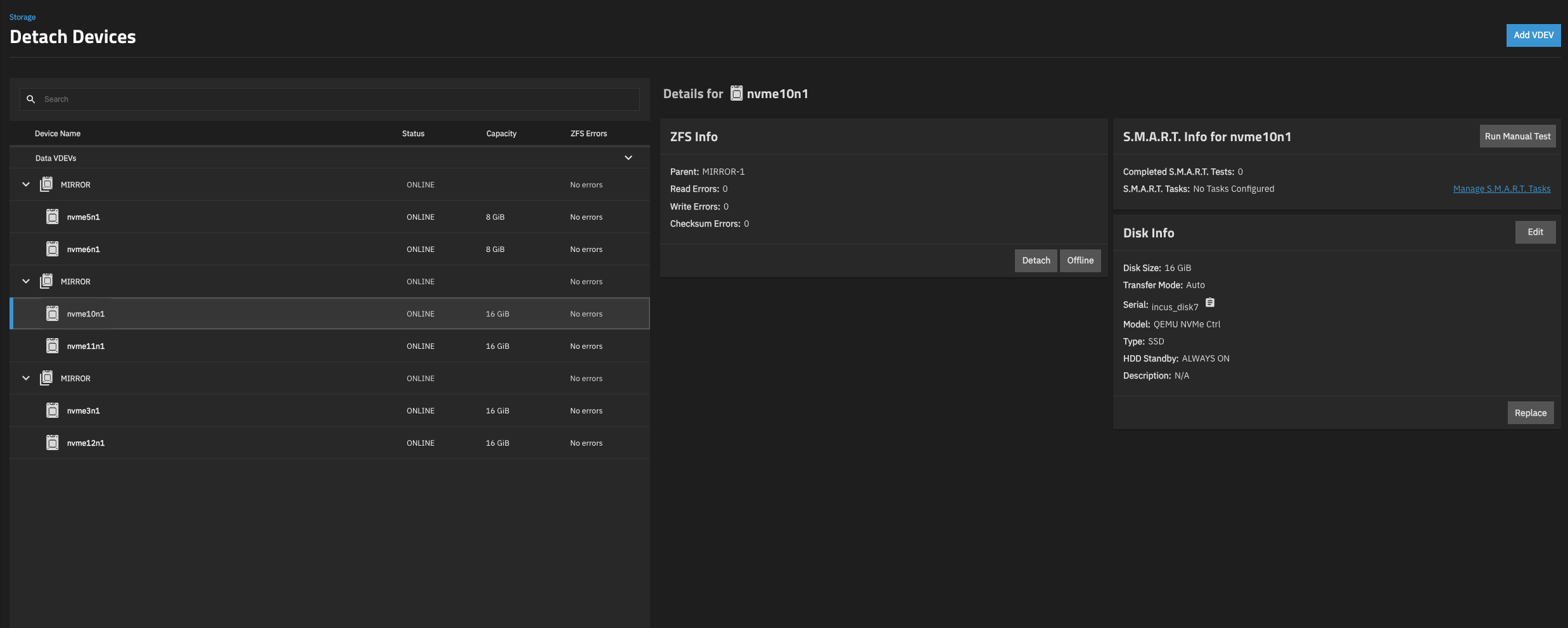Focus the device Search field
This screenshot has height=628, width=1568.
[x=329, y=99]
